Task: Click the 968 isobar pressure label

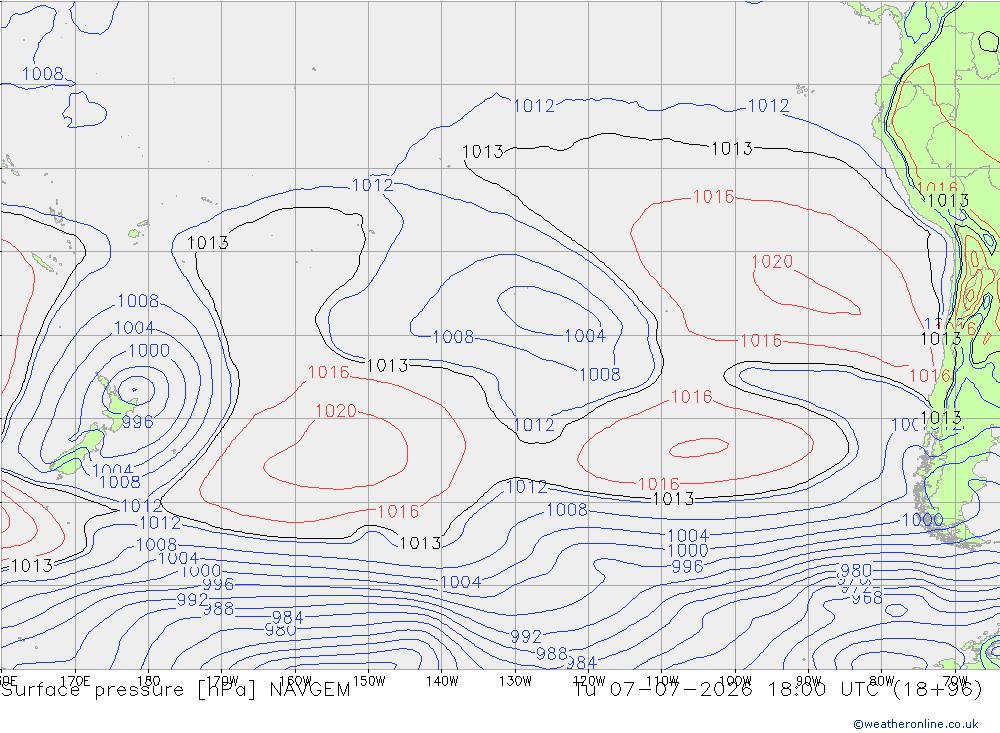Action: 867,598
